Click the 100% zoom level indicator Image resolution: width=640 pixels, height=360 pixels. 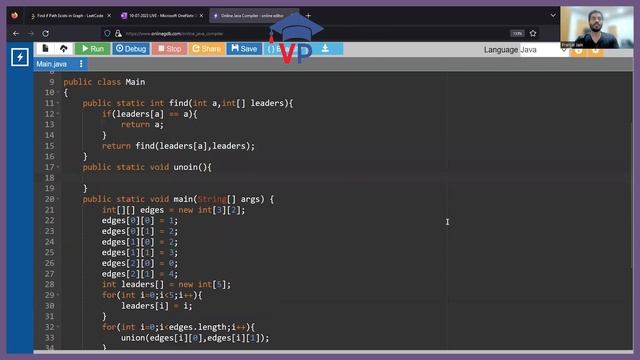[x=517, y=33]
